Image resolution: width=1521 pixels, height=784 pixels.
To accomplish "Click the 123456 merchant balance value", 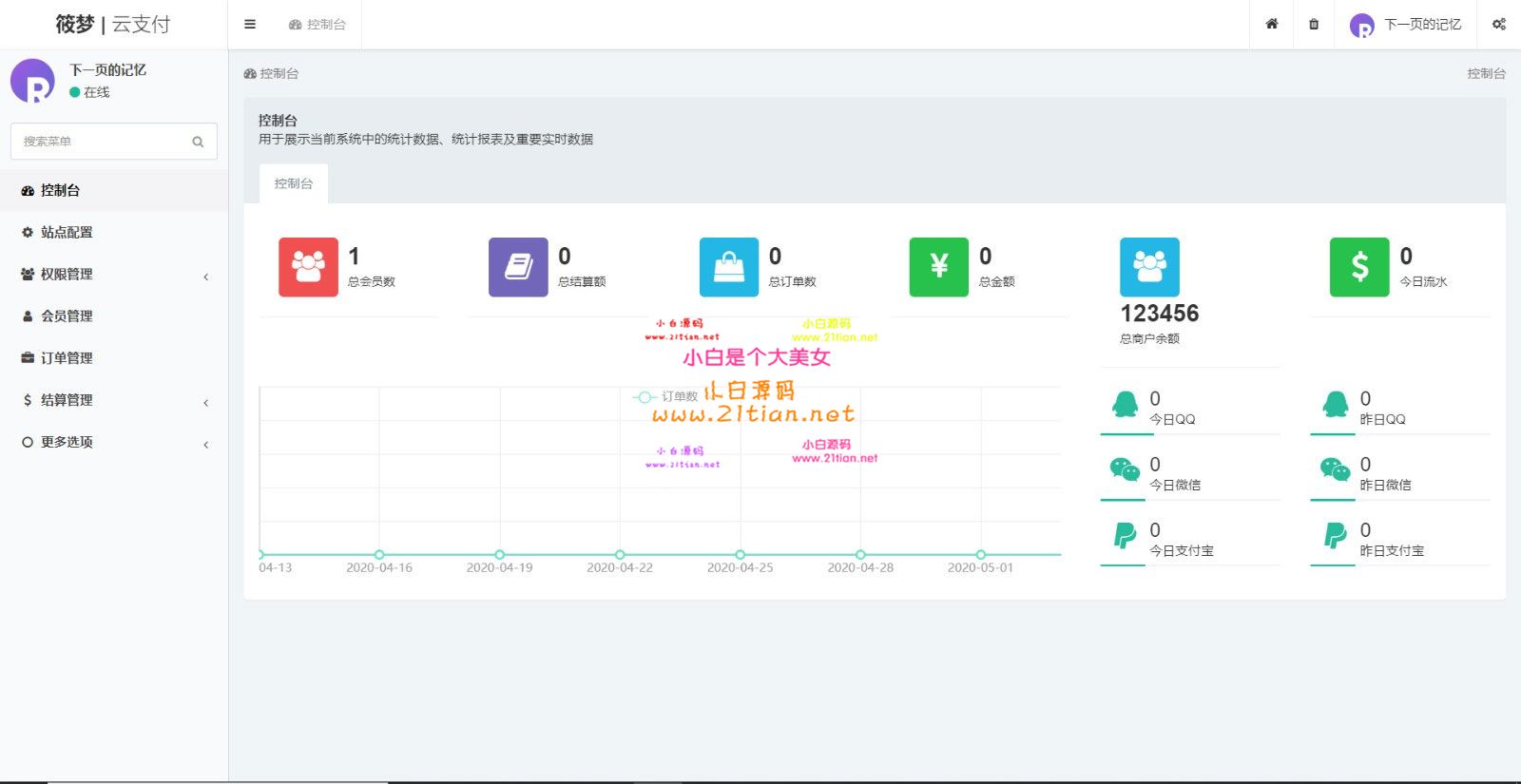I will click(1160, 314).
